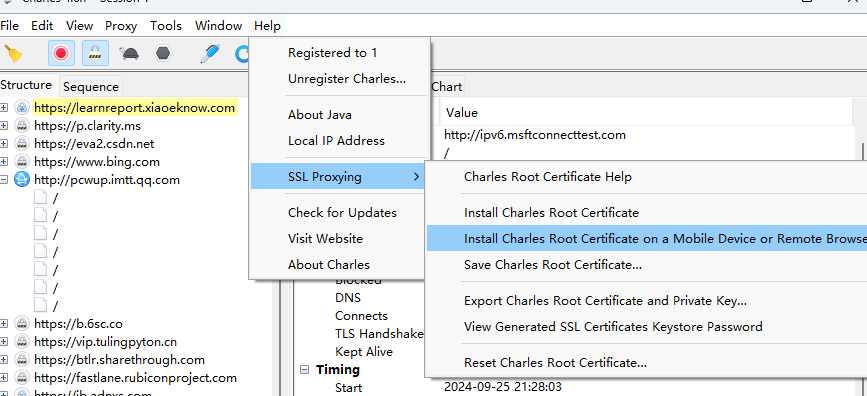Click the blue globe icon for pcwup.imtt.qq.com

point(22,179)
